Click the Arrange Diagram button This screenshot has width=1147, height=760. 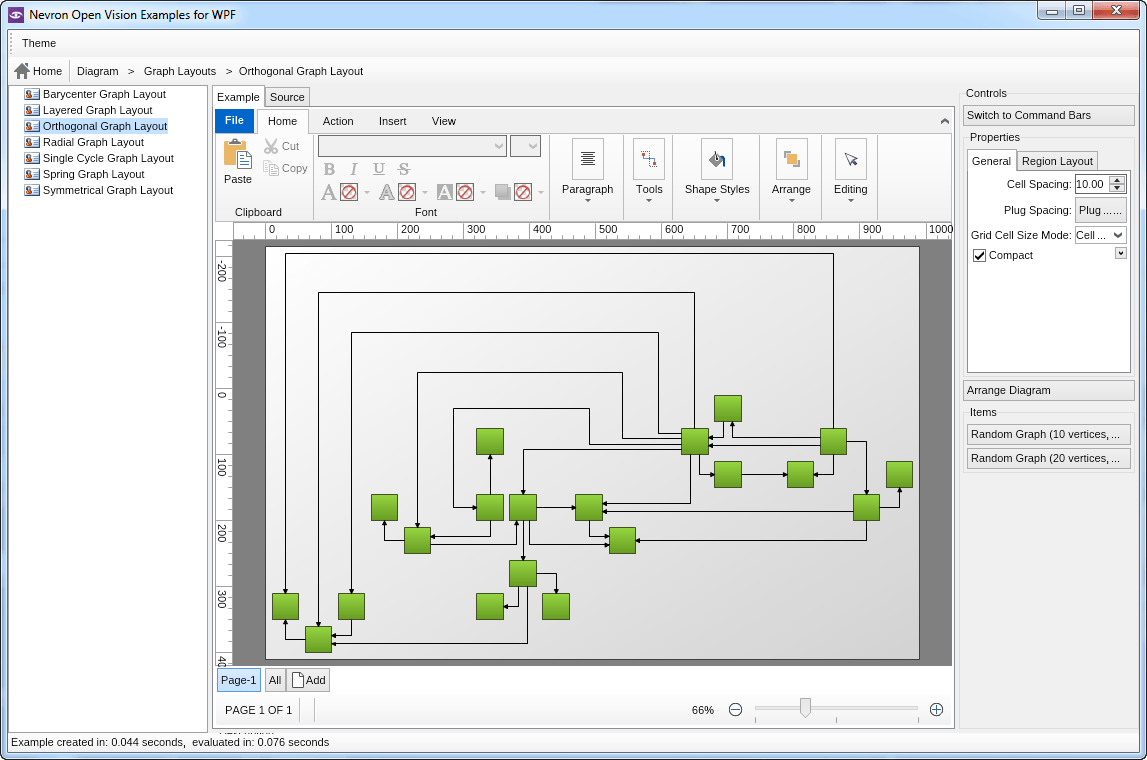(1048, 390)
